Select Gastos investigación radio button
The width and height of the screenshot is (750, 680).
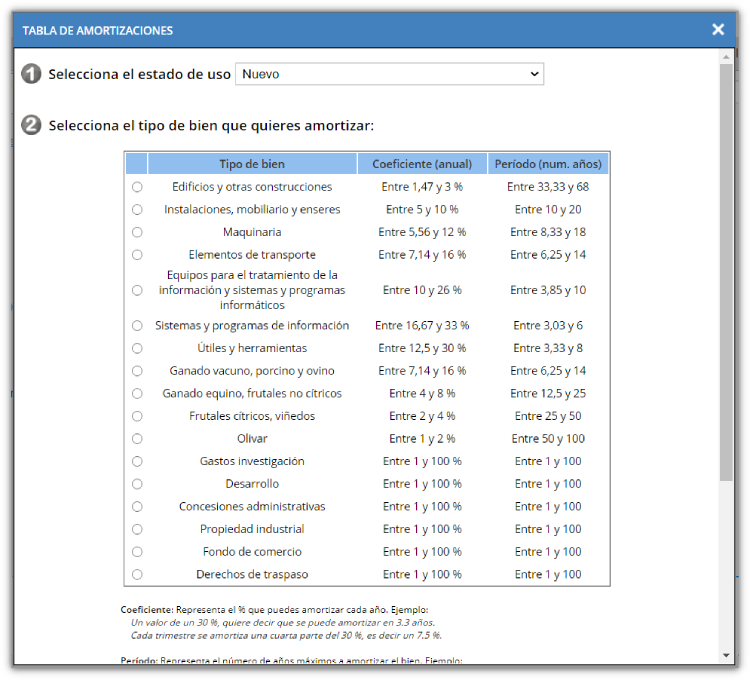(x=137, y=461)
